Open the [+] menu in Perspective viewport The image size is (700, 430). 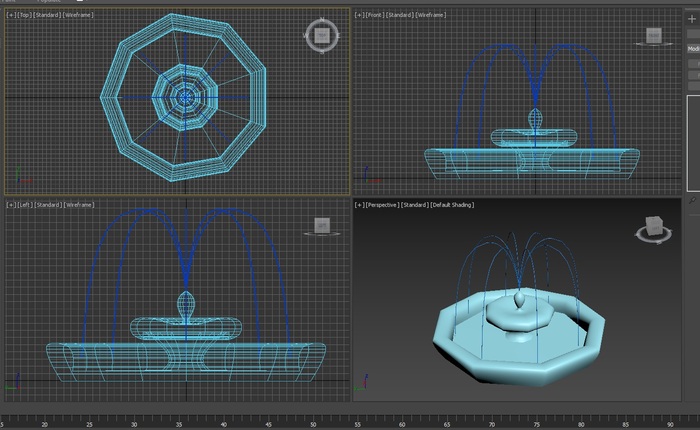pos(359,205)
